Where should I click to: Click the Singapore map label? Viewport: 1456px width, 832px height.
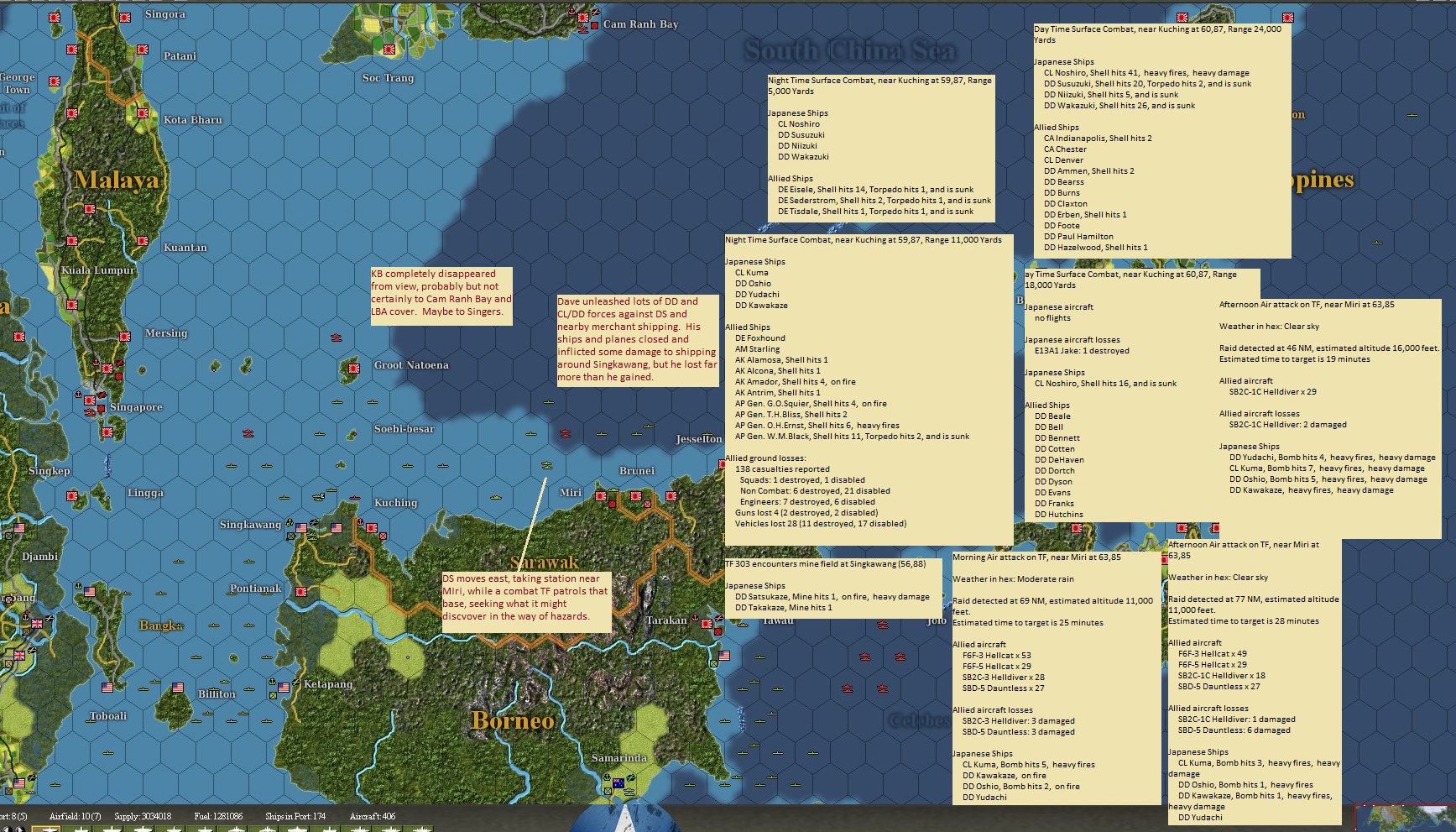pyautogui.click(x=136, y=407)
